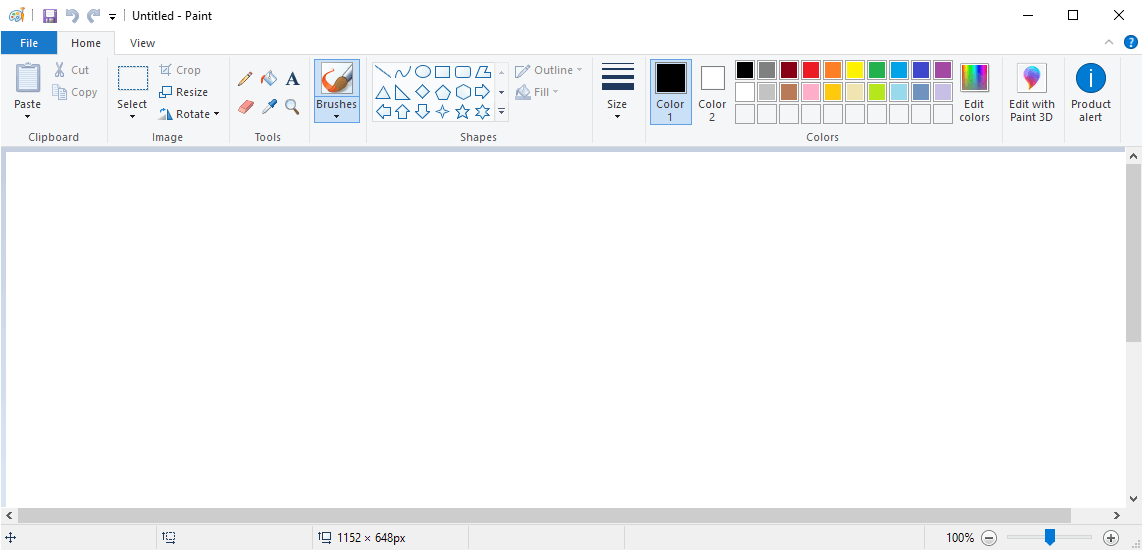
Task: Click the Undo arrow in title bar
Action: pyautogui.click(x=71, y=15)
